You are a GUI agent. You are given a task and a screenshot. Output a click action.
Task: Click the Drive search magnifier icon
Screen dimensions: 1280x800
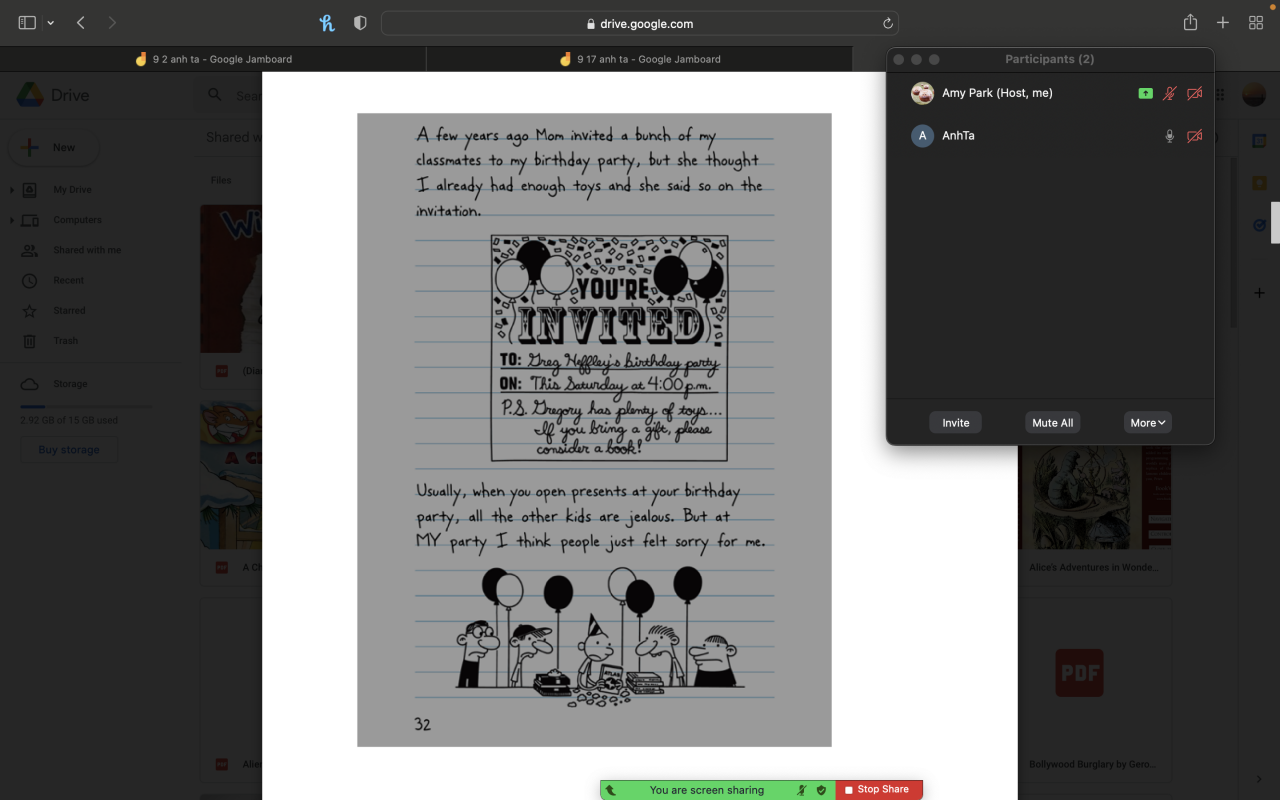click(214, 95)
